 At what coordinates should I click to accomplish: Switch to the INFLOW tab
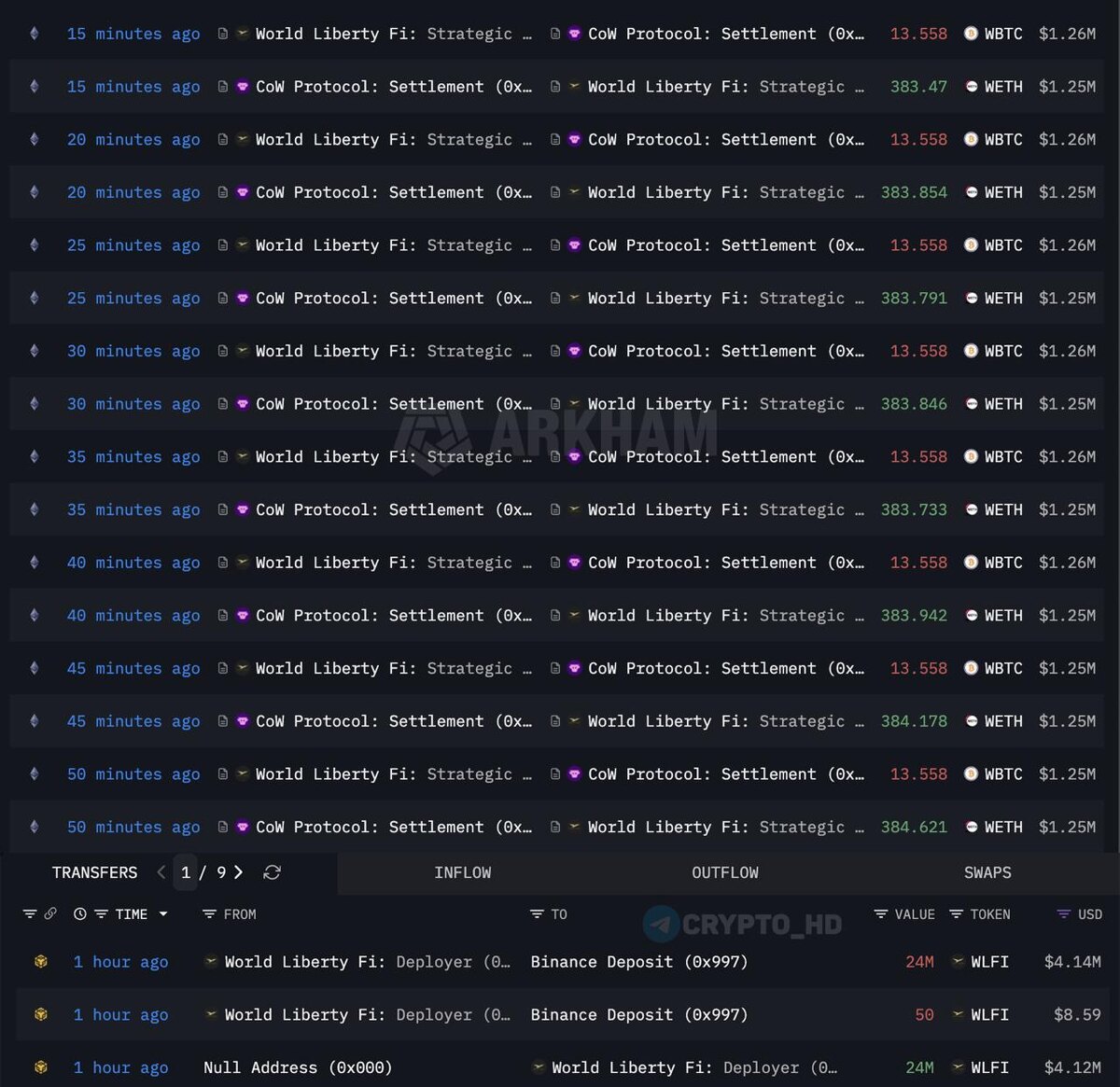(x=462, y=872)
